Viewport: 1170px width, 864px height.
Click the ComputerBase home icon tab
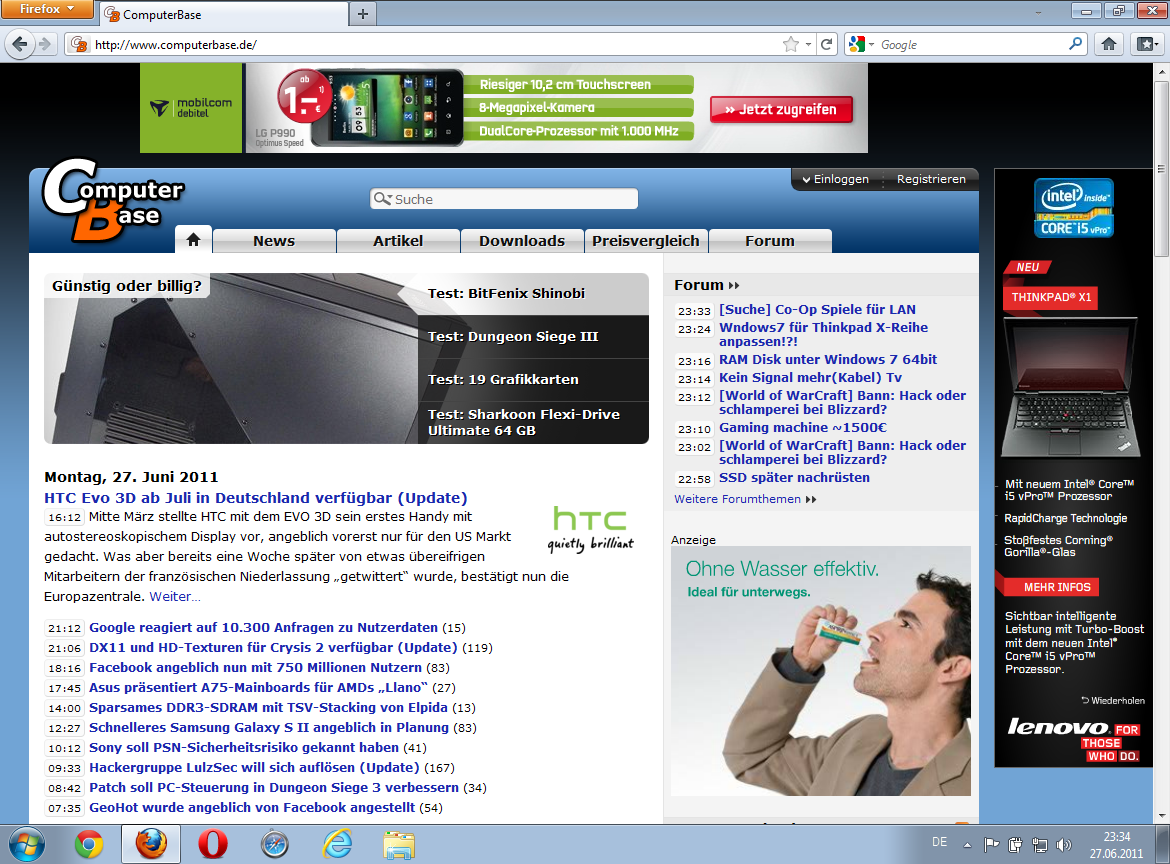193,240
